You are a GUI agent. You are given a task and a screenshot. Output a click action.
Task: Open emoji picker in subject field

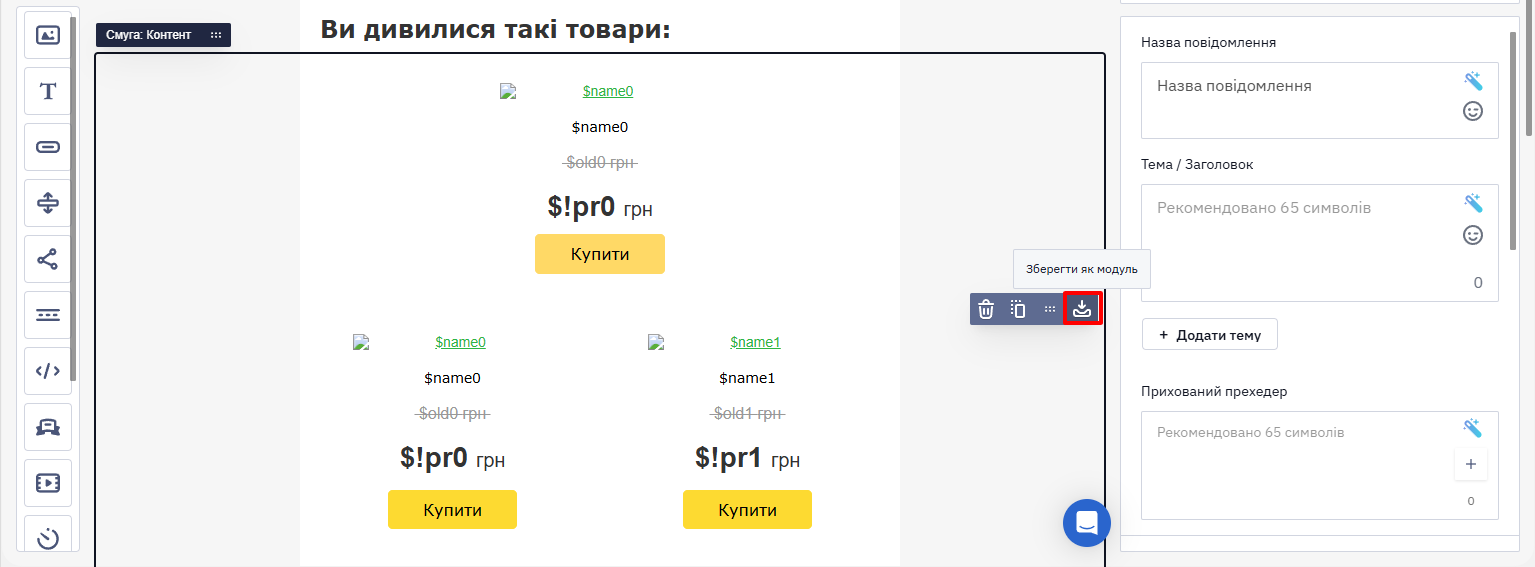point(1473,235)
